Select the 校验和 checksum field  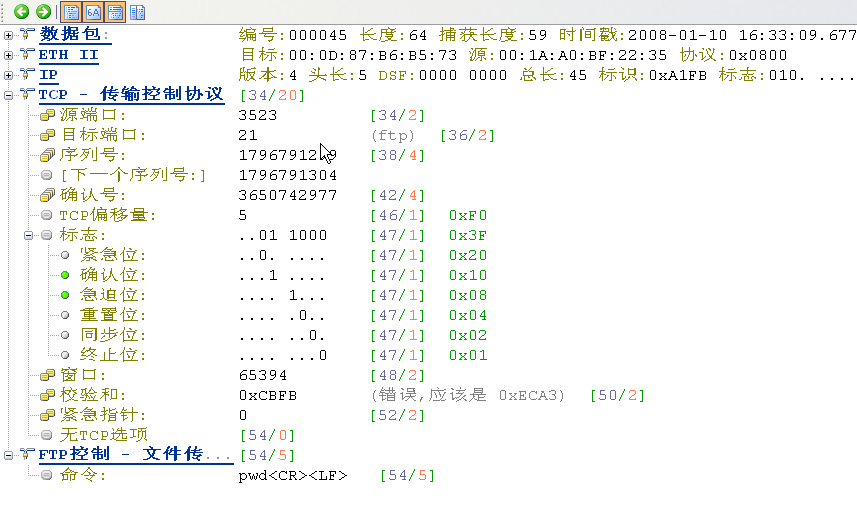[x=96, y=395]
